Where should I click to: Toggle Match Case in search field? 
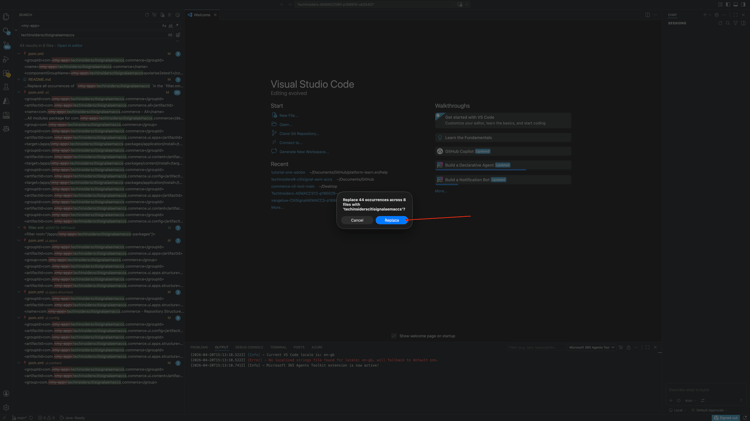[164, 26]
